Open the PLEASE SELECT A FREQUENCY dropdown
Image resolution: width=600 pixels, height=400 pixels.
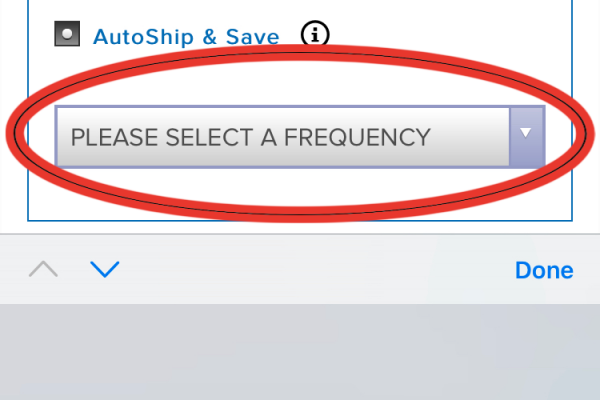[299, 136]
